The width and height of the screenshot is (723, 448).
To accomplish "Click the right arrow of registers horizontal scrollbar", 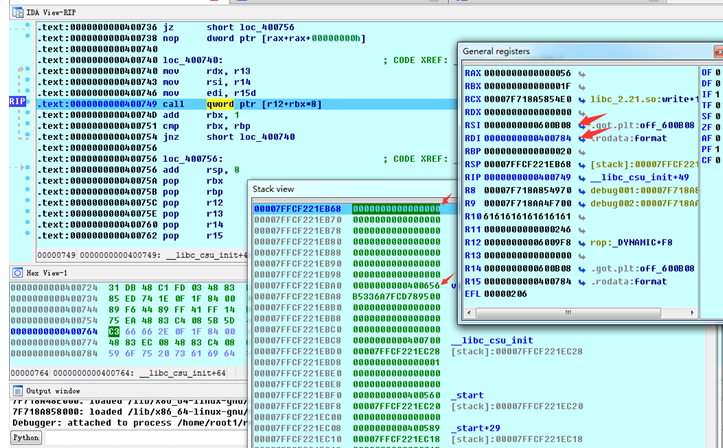I will [692, 312].
